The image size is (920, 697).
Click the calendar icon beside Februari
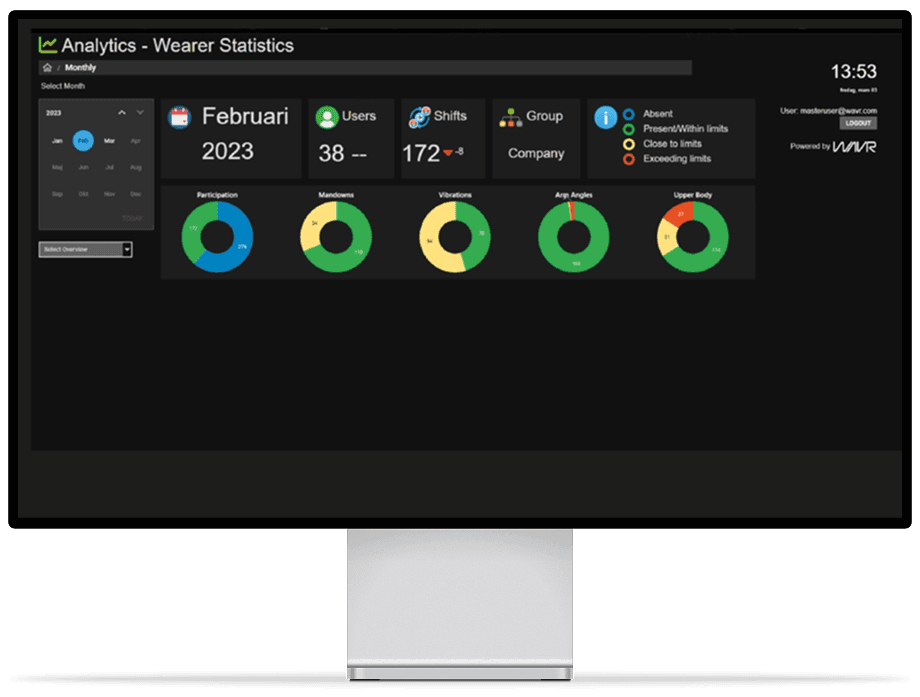(x=179, y=117)
